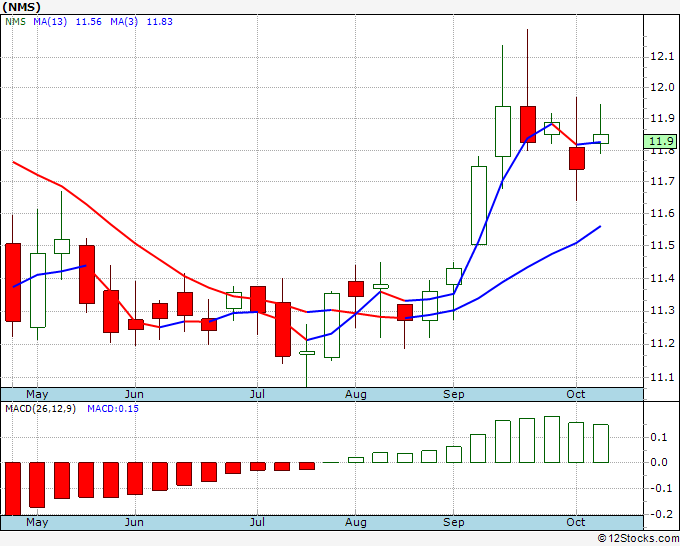
Task: Click the tallest green MACD histogram bar
Action: tap(552, 439)
